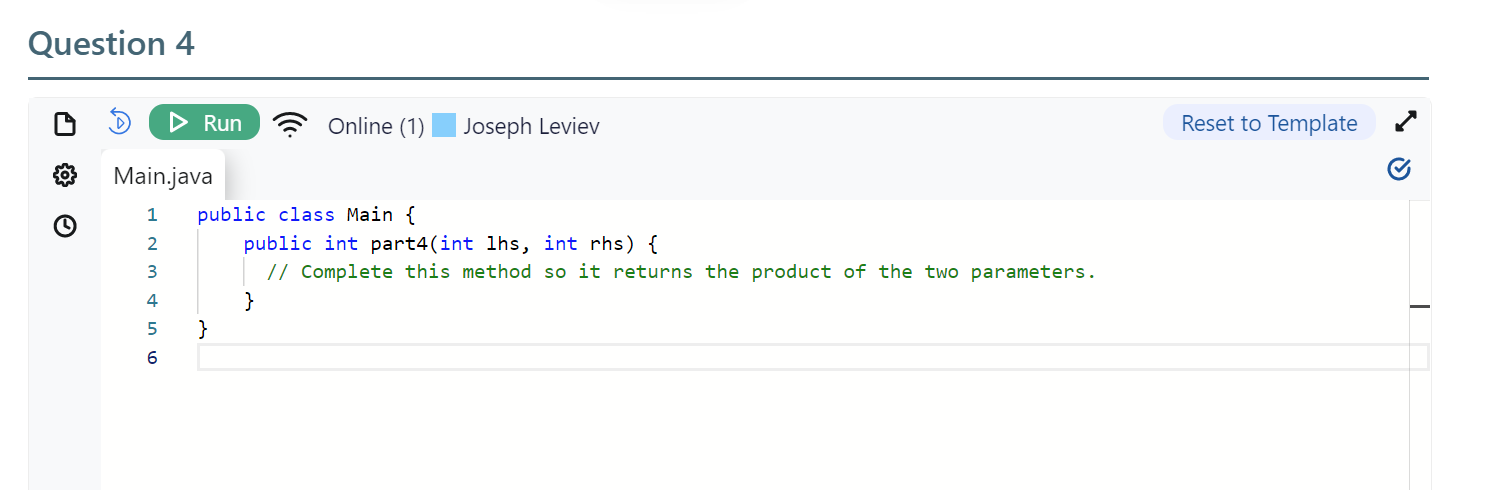Click the Joseph Leviev user name
Screen dimensions: 1503x490
pos(531,127)
